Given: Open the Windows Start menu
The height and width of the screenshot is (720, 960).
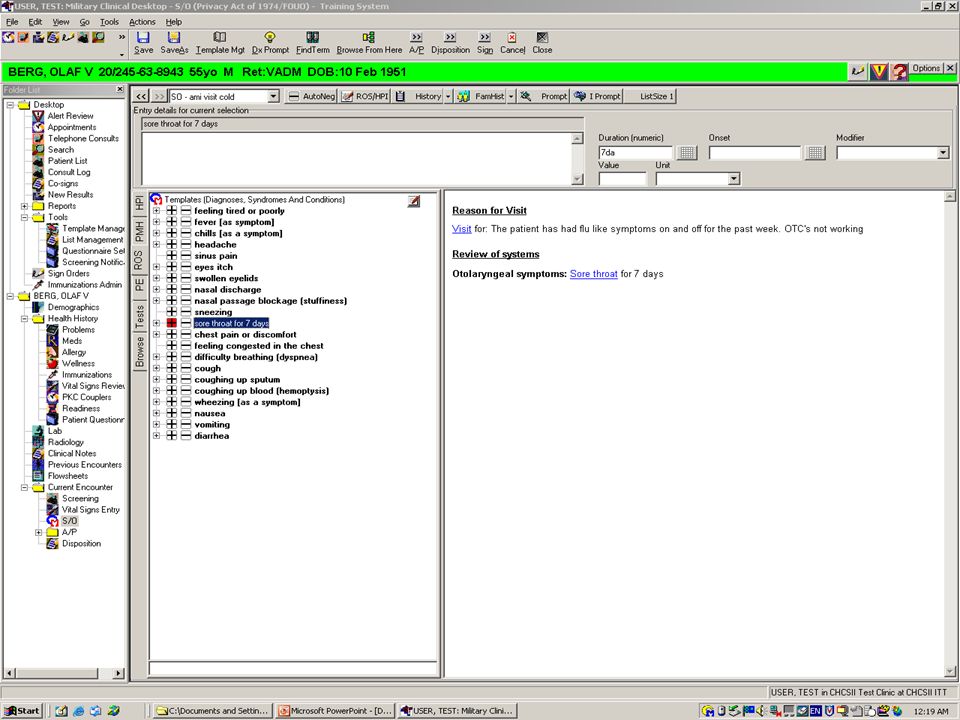Looking at the screenshot, I should (x=23, y=711).
